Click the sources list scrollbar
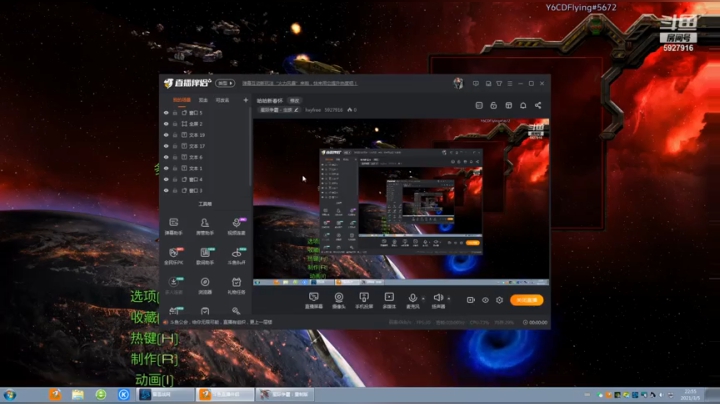Screen dimensions: 720x404 pyautogui.click(x=251, y=147)
